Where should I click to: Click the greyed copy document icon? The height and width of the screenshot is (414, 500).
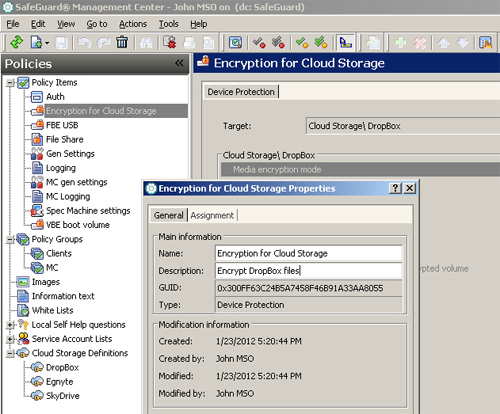coord(373,43)
